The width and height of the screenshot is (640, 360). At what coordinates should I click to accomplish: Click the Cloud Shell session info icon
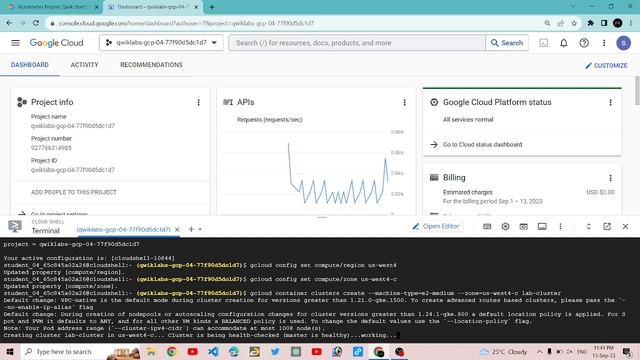pyautogui.click(x=542, y=227)
